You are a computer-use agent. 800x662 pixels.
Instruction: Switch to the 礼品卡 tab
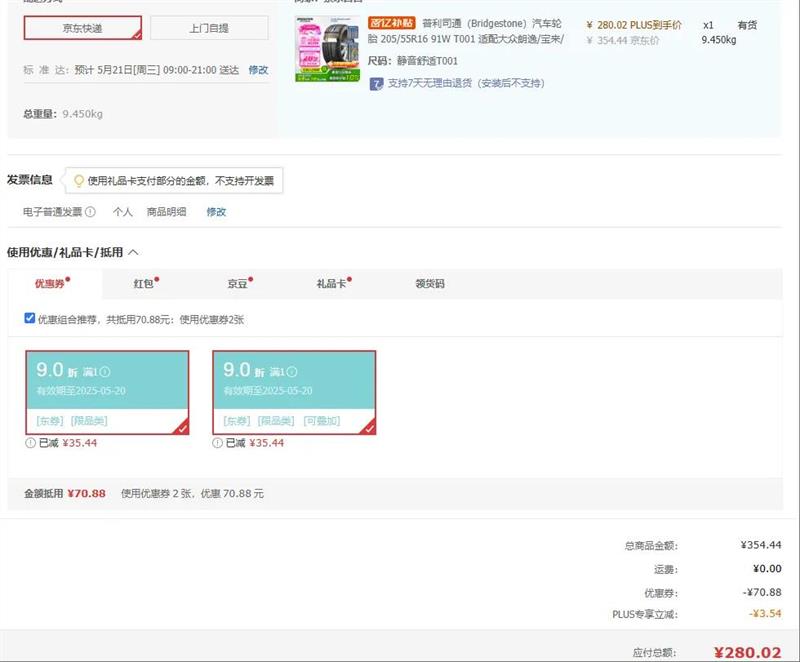(x=331, y=284)
